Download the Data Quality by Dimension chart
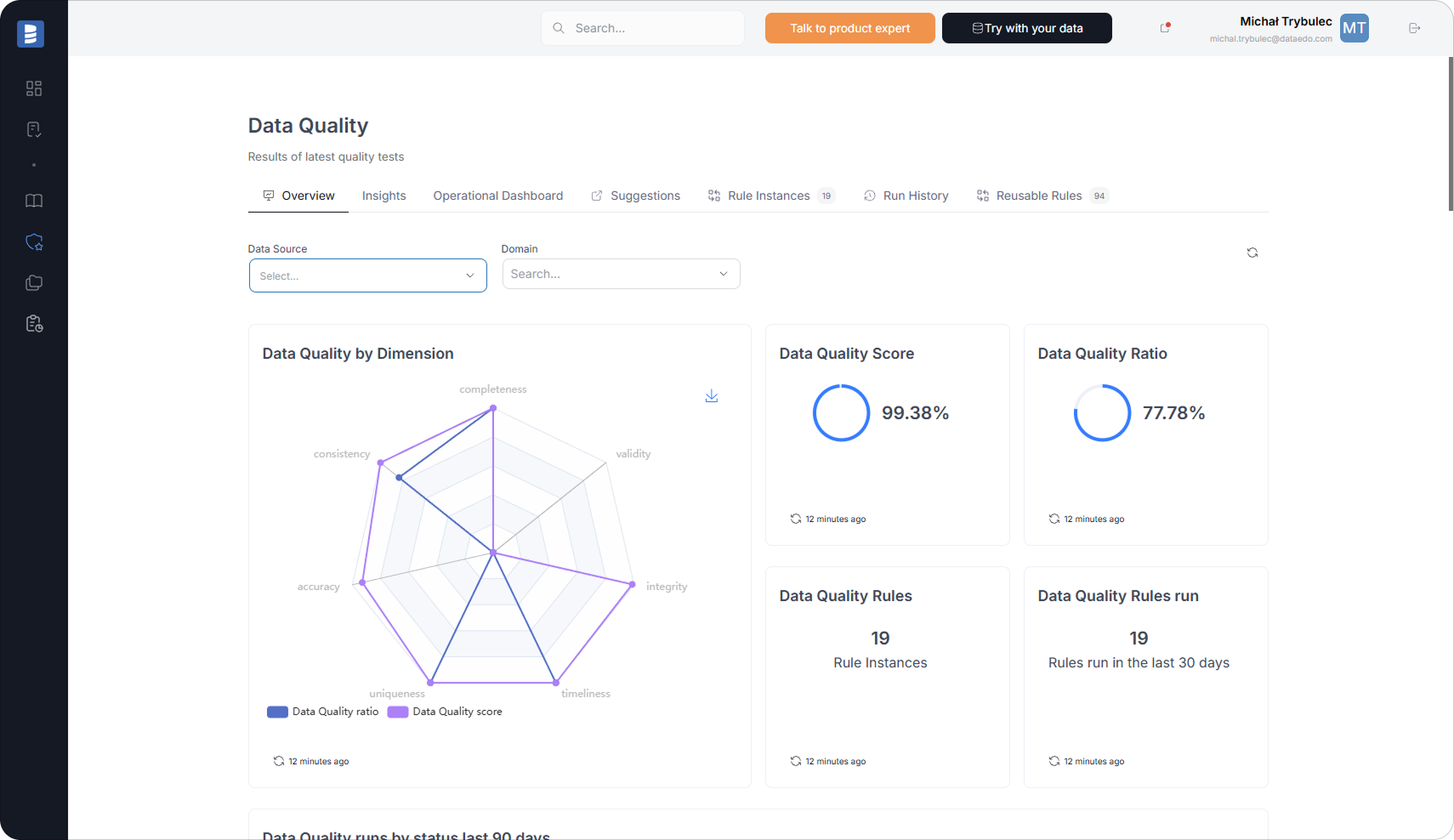1454x840 pixels. pyautogui.click(x=712, y=395)
